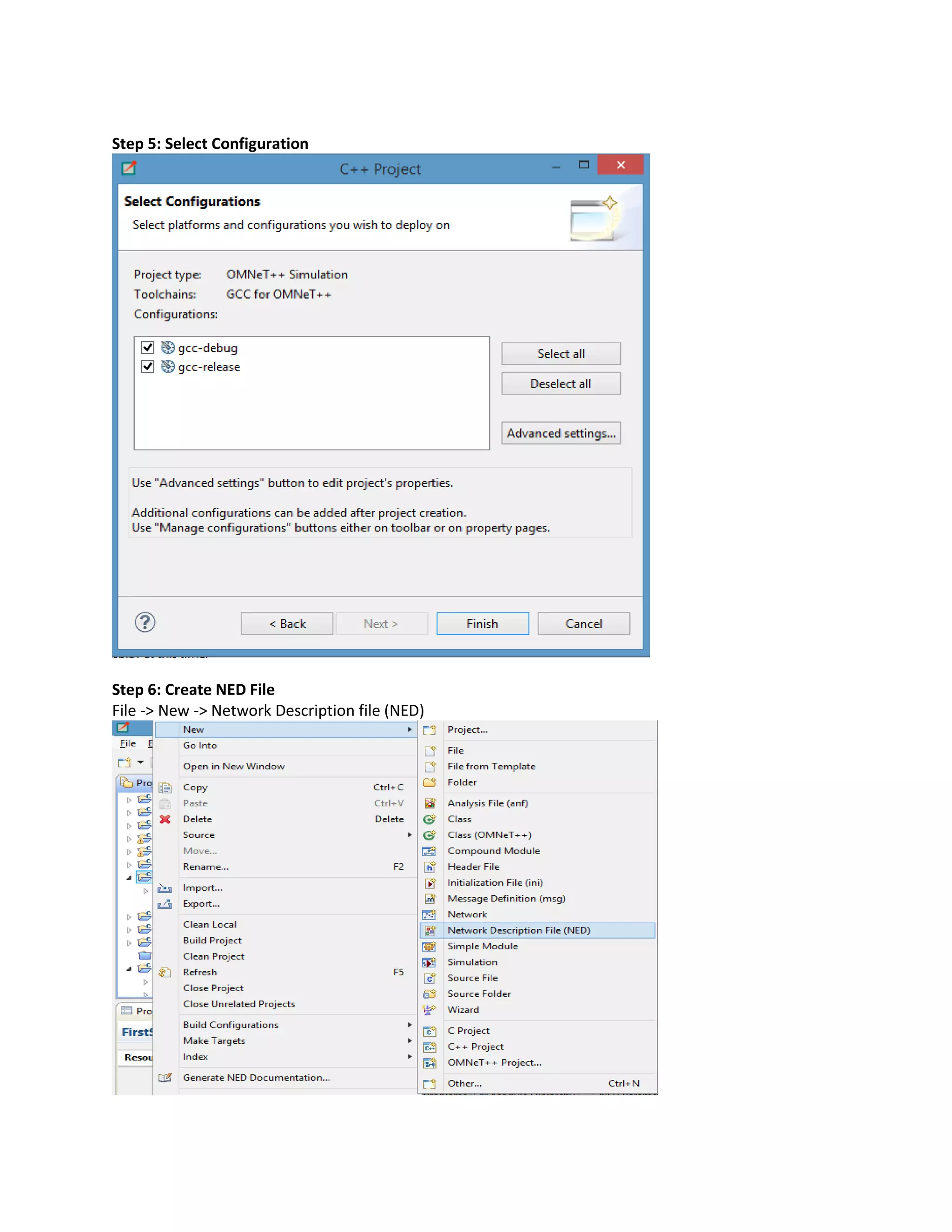
Task: Click the C Project icon
Action: click(x=430, y=1031)
